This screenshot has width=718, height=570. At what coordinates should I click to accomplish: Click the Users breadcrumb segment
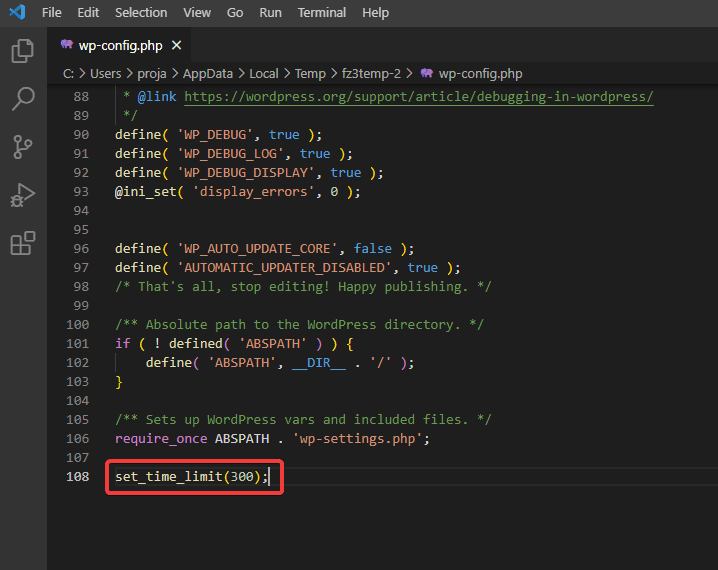point(106,73)
